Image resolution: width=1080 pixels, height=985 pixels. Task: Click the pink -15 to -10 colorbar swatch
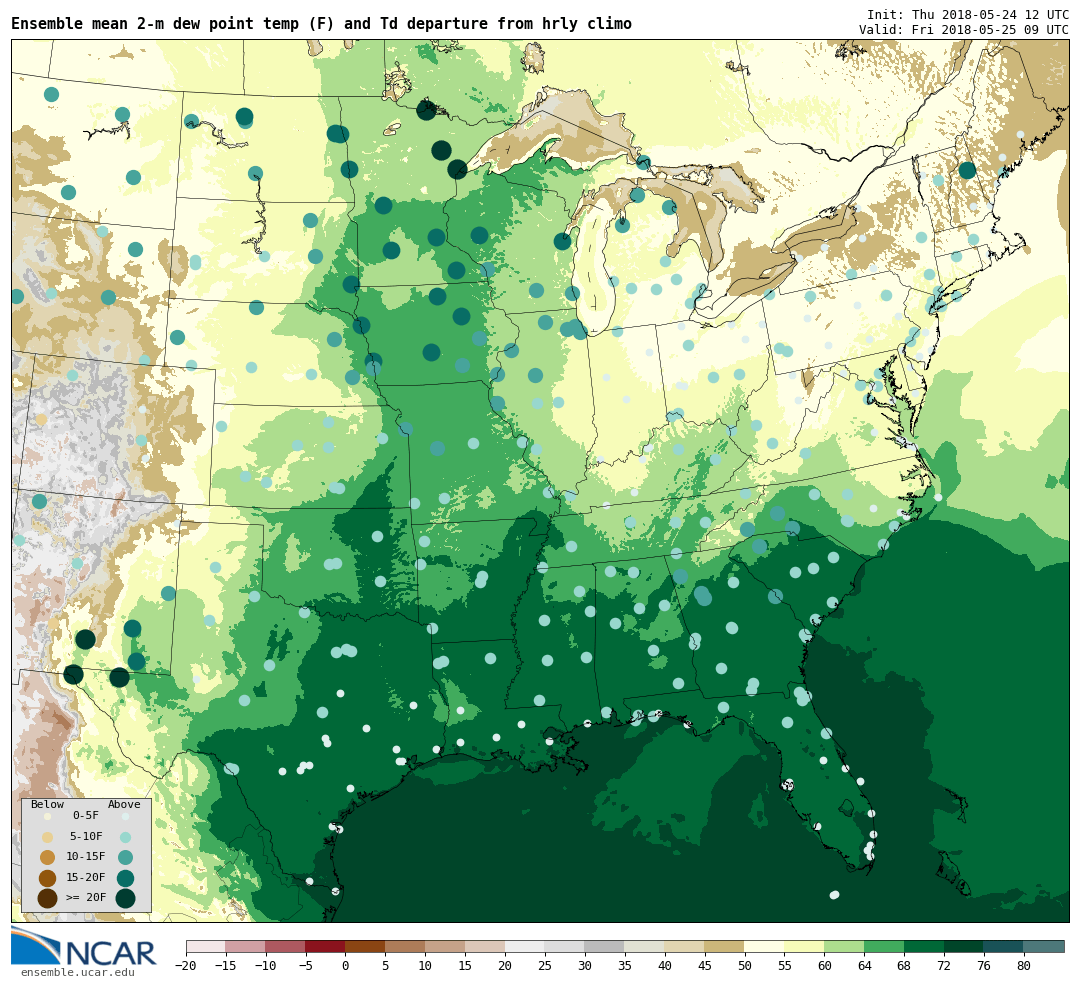[x=245, y=946]
